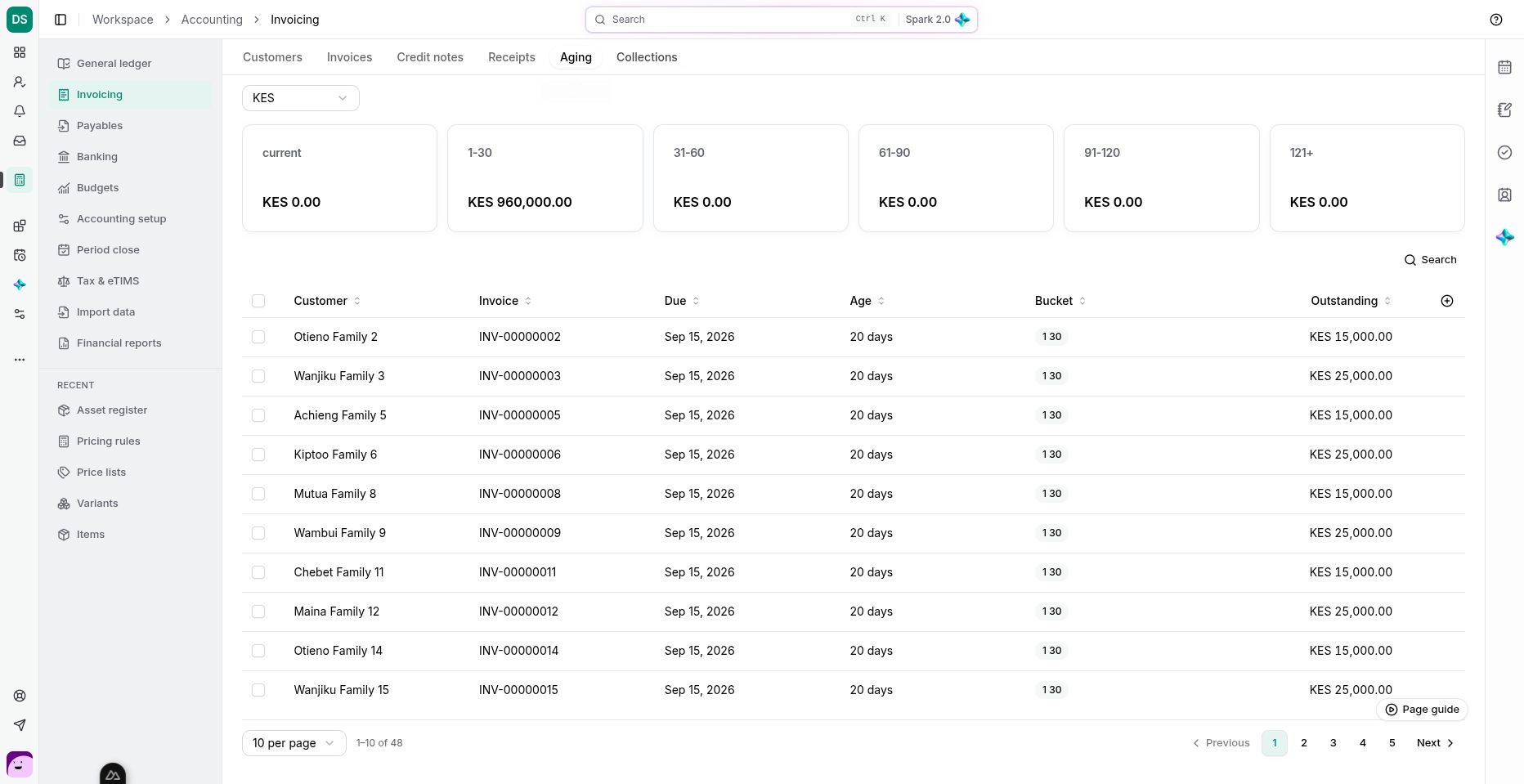Switch to the Credit notes tab

tap(430, 57)
